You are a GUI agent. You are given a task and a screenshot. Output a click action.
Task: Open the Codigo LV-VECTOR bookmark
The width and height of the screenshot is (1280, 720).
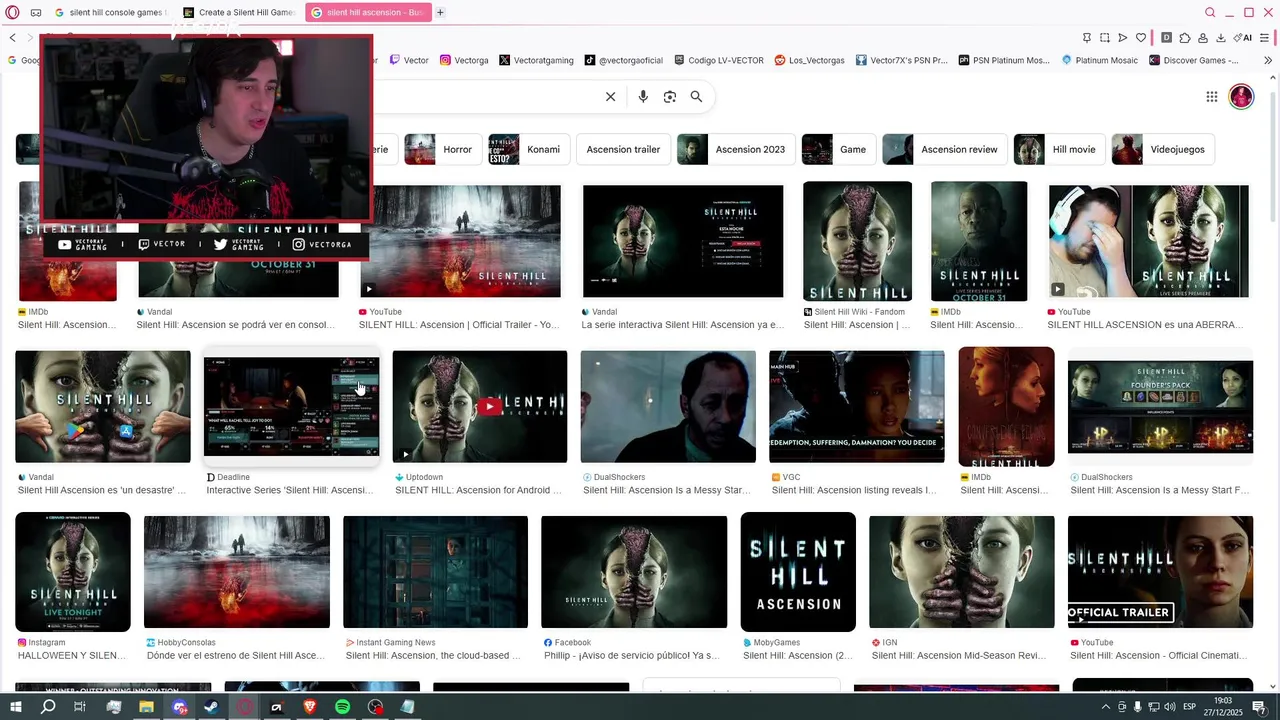(x=719, y=60)
